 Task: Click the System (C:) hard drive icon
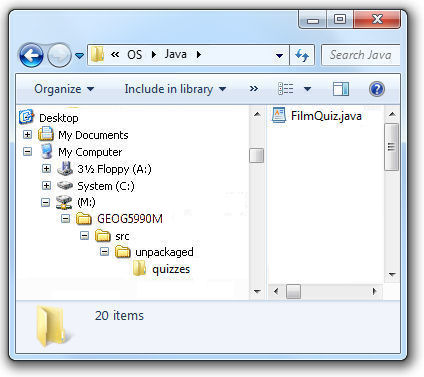click(65, 185)
